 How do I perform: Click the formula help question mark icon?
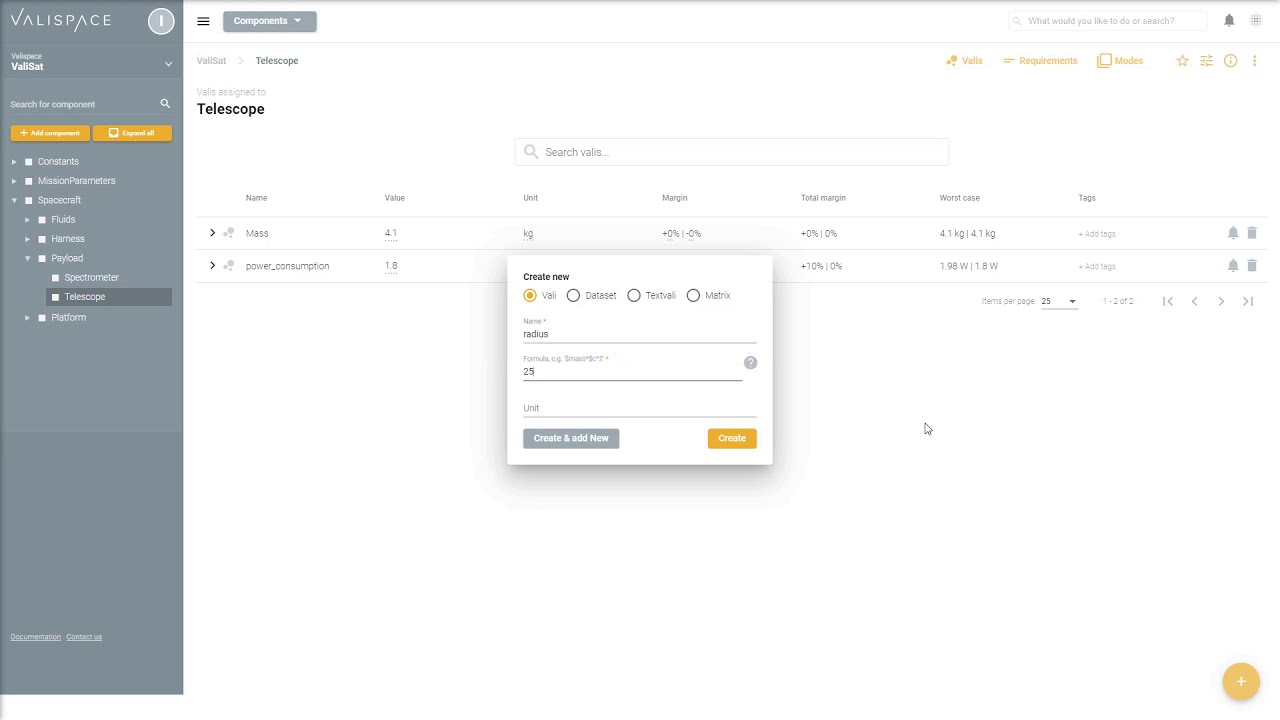[x=750, y=363]
